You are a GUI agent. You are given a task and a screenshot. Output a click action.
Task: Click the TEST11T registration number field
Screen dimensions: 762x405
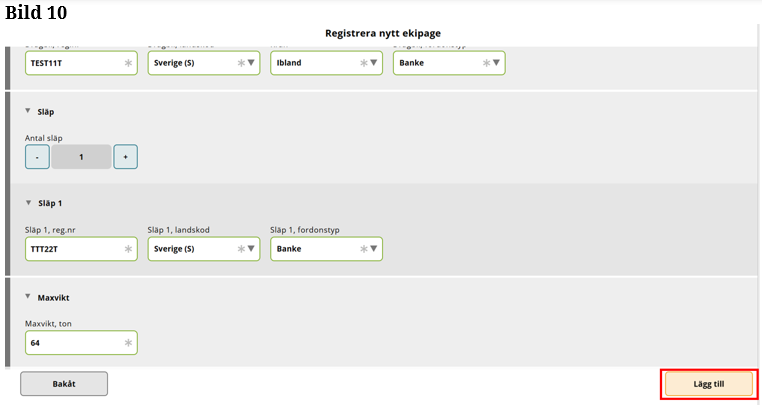coord(72,62)
